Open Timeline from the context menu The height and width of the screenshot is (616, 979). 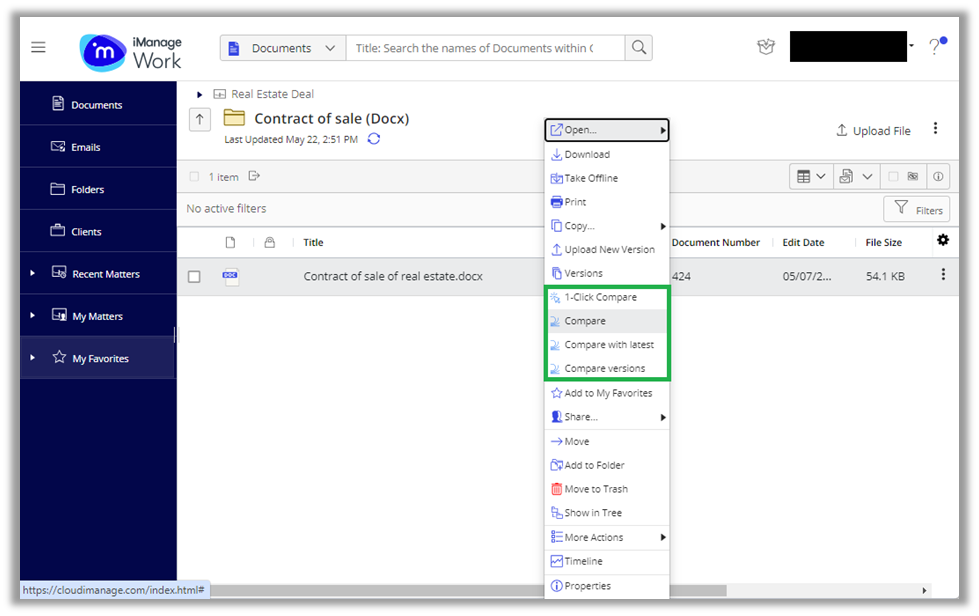click(x=607, y=561)
